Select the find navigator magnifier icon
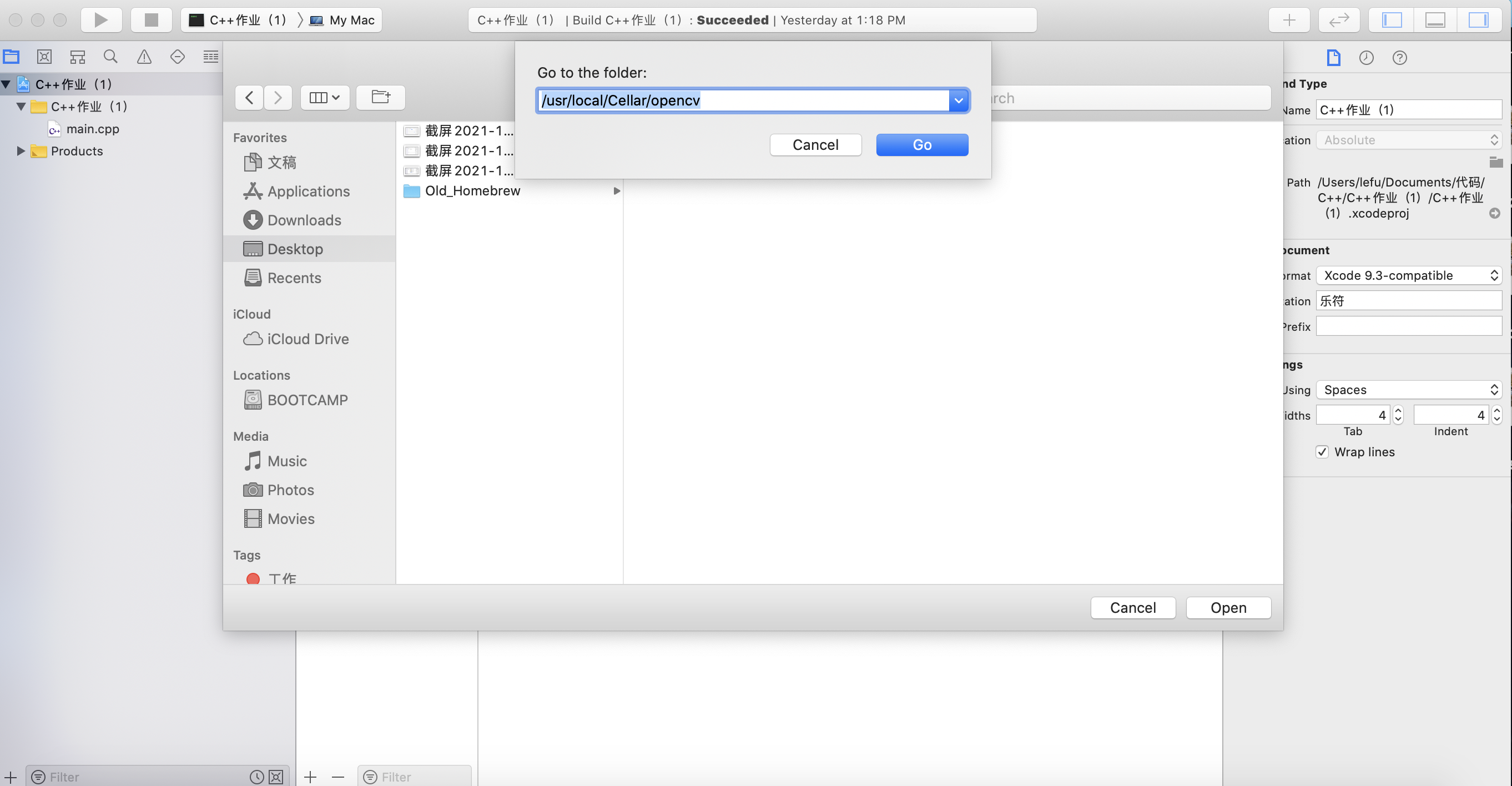1512x786 pixels. pos(110,57)
